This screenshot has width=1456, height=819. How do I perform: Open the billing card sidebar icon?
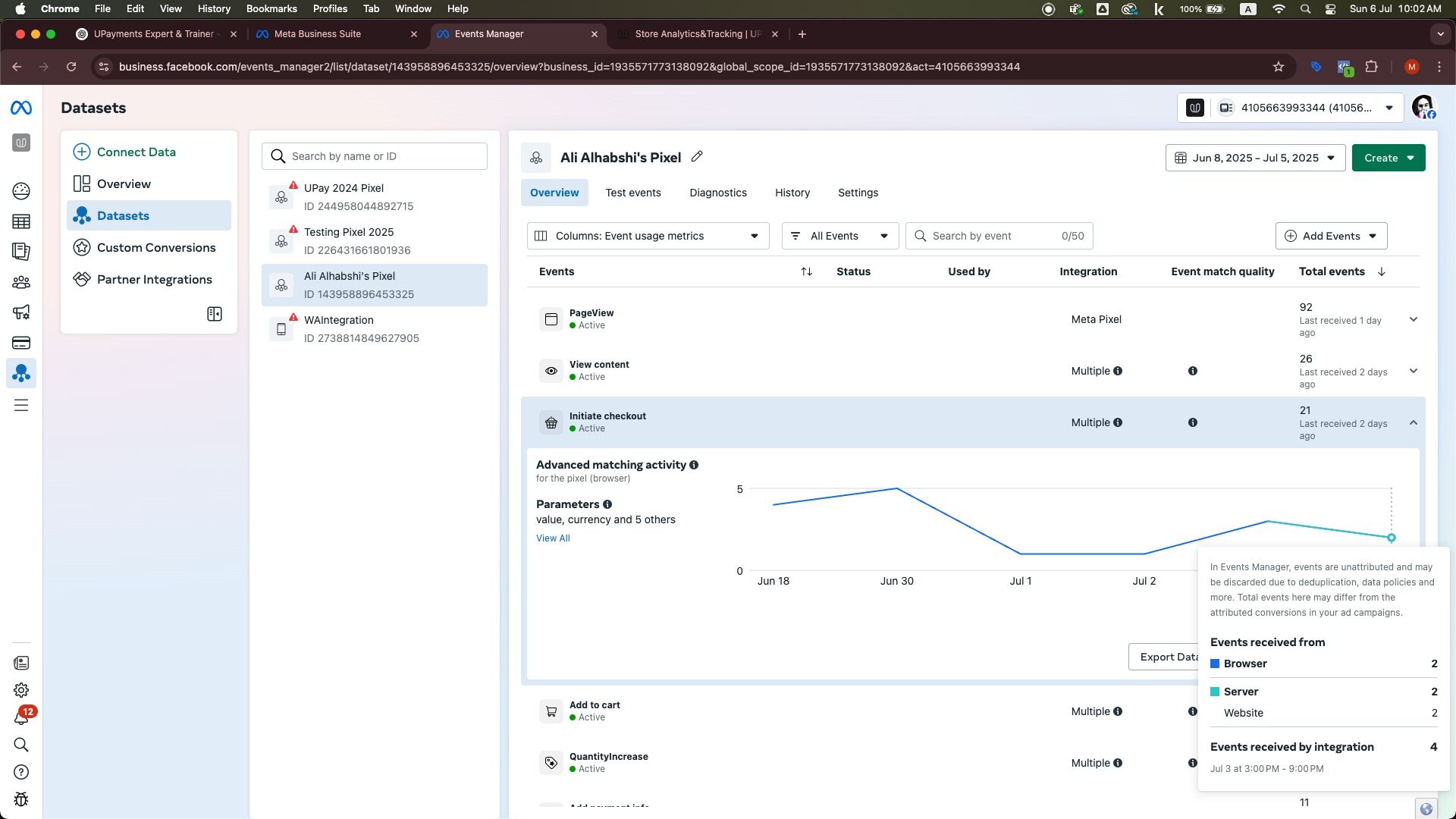(21, 343)
